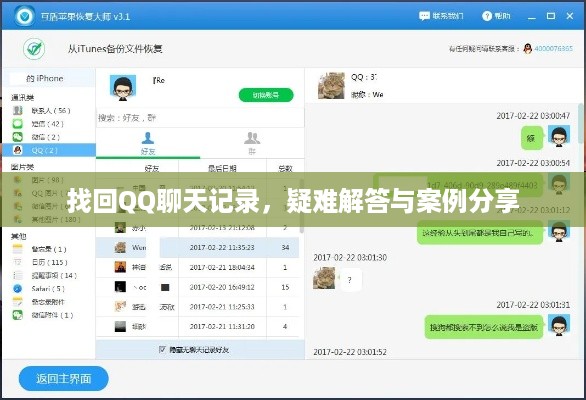The width and height of the screenshot is (586, 400).
Task: Click the cat avatar in chat header
Action: [x=331, y=86]
